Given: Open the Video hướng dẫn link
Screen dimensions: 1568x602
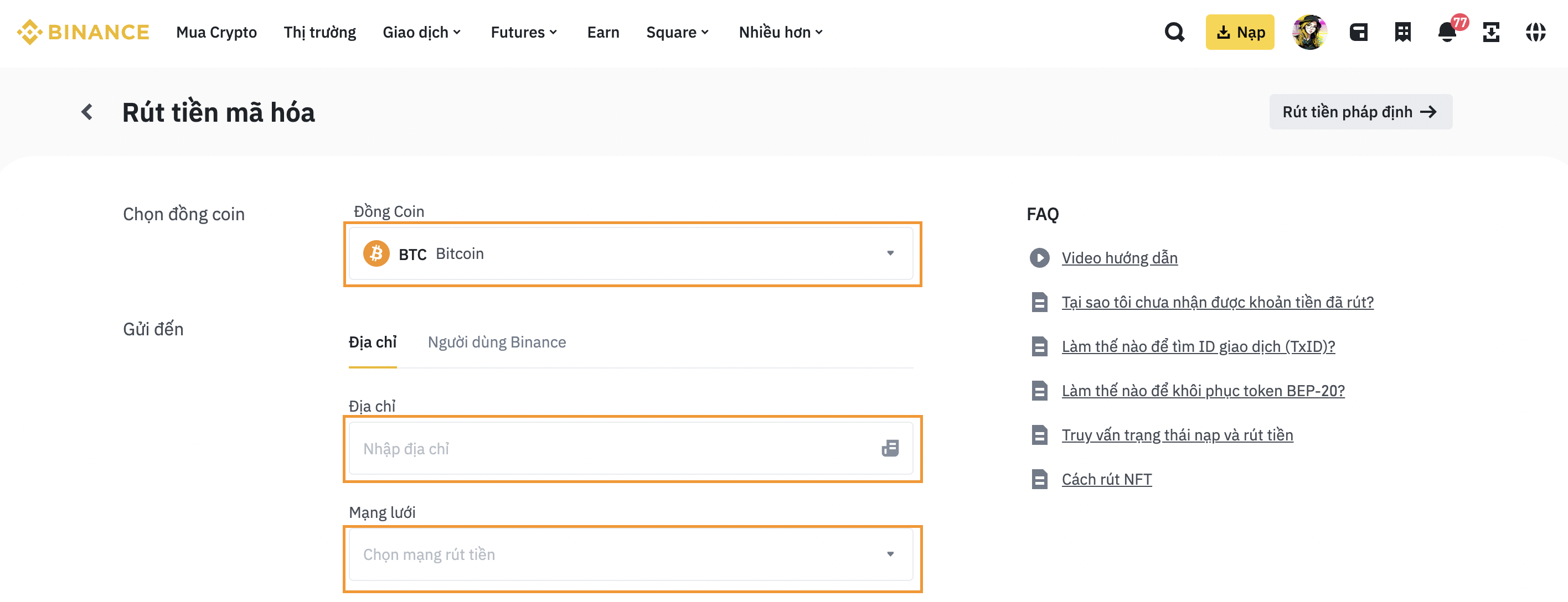Looking at the screenshot, I should pos(1119,258).
